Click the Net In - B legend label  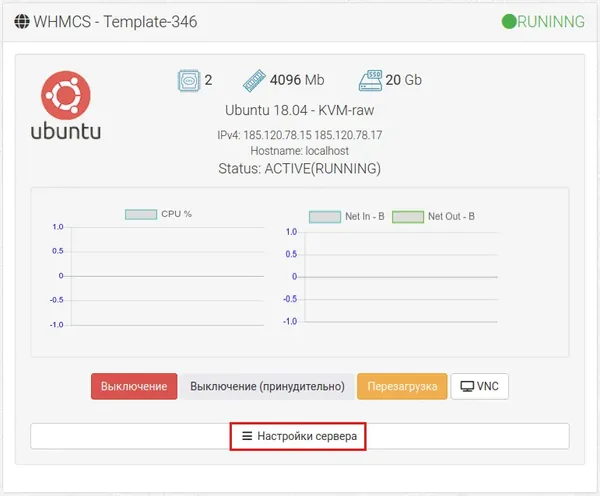(x=365, y=217)
